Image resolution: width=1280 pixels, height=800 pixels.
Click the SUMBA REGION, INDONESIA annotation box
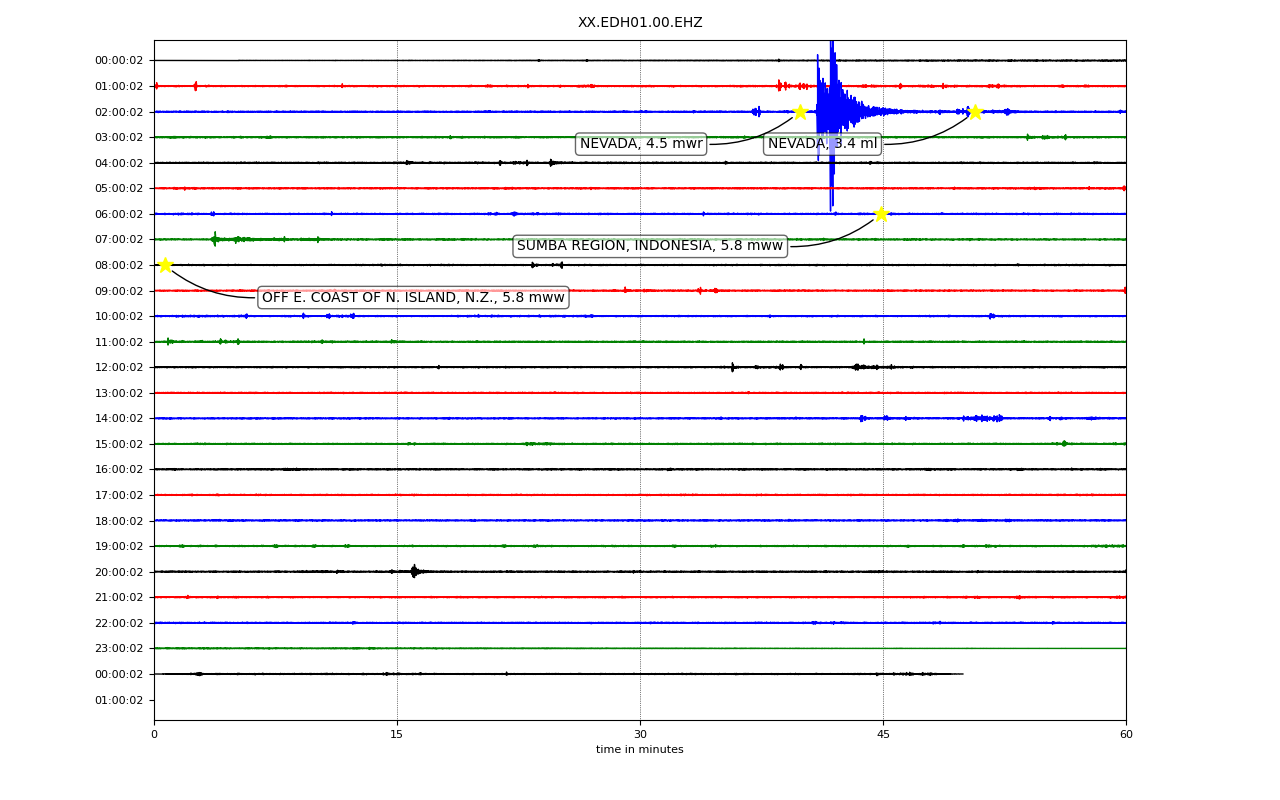[650, 246]
